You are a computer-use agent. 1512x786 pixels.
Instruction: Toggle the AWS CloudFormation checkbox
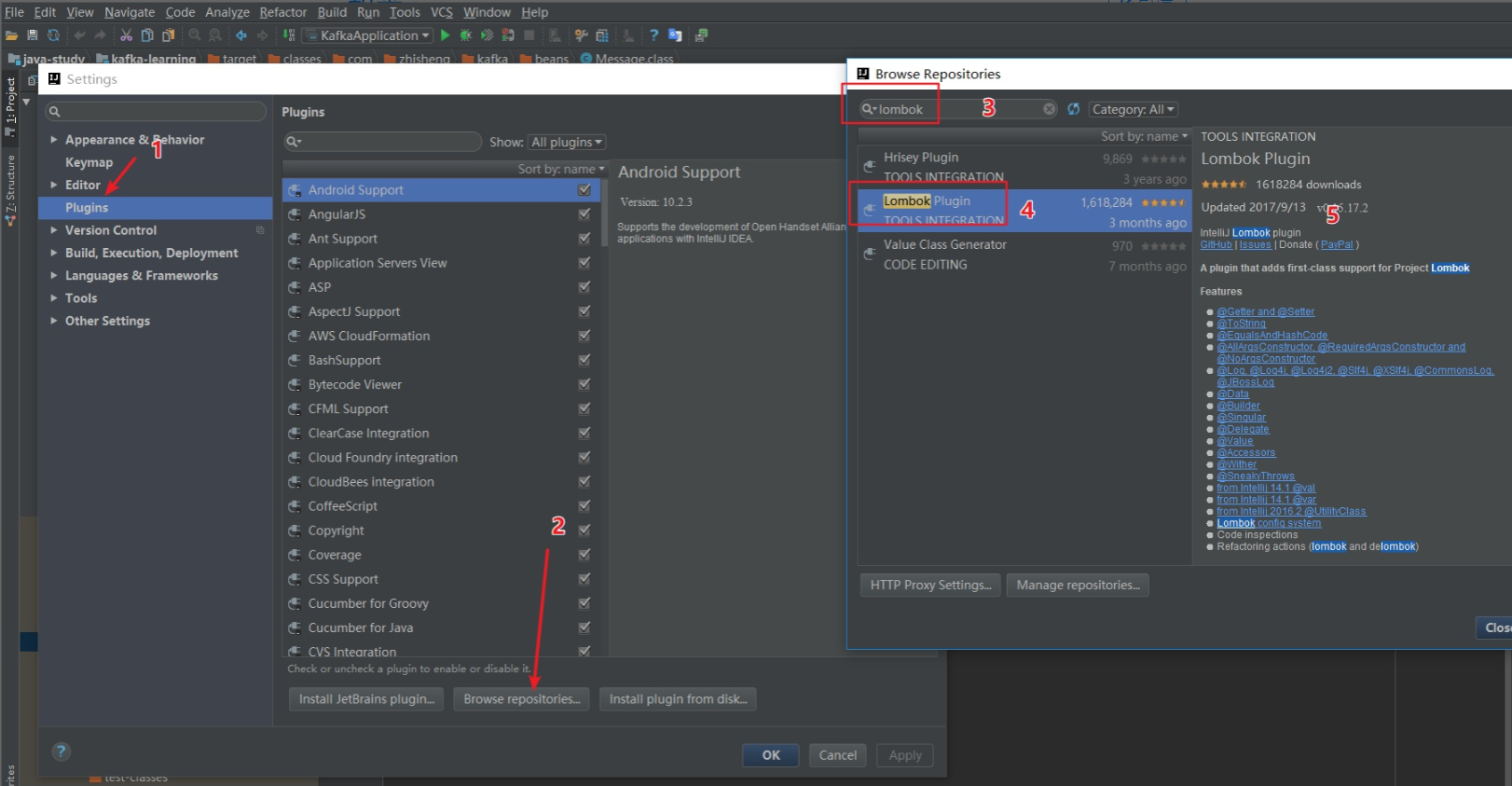tap(584, 336)
